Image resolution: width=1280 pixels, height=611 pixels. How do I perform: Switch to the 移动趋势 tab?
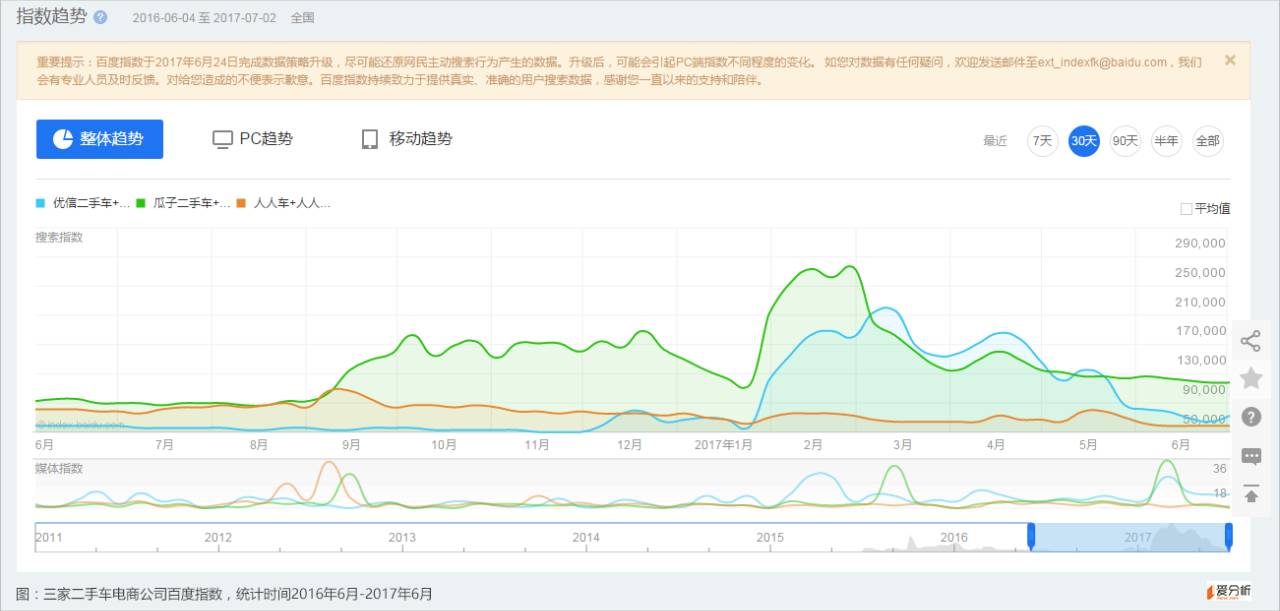407,139
